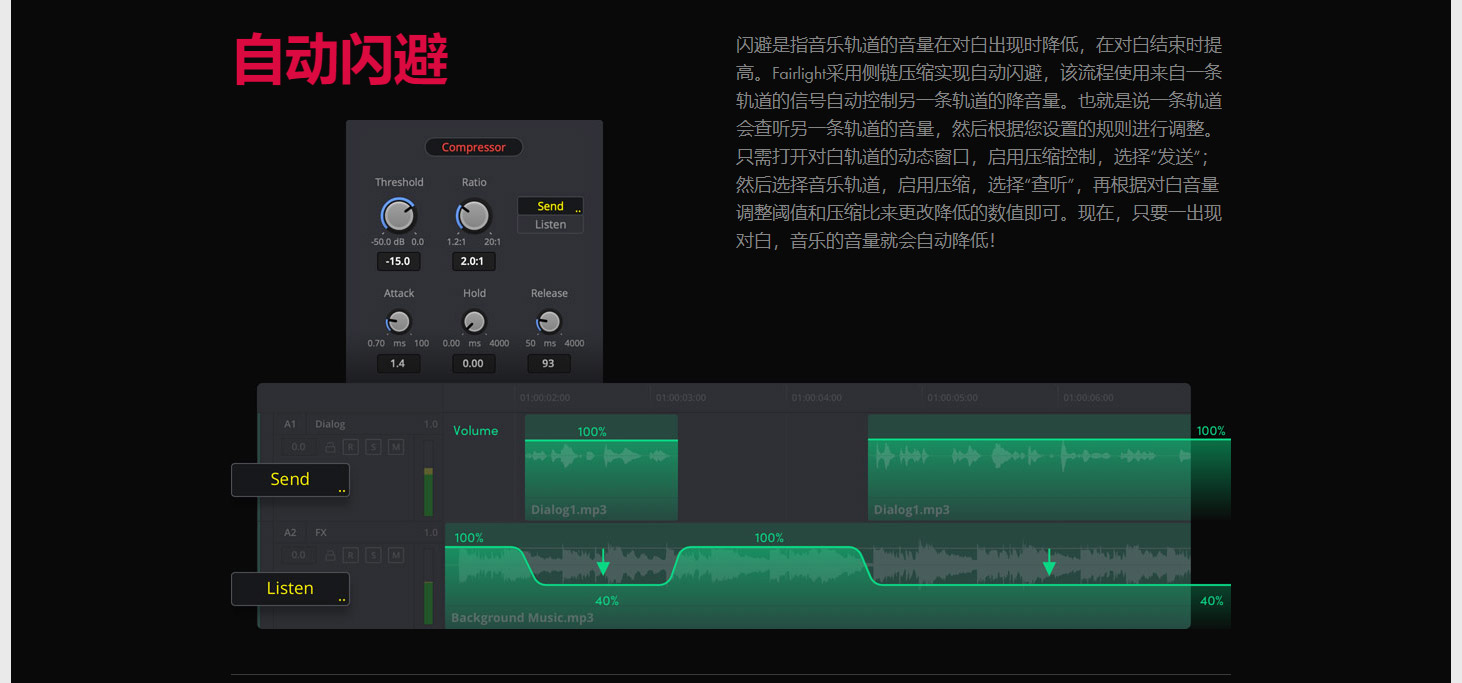Click the large yellow Send callout label
The image size is (1462, 683).
[x=290, y=480]
